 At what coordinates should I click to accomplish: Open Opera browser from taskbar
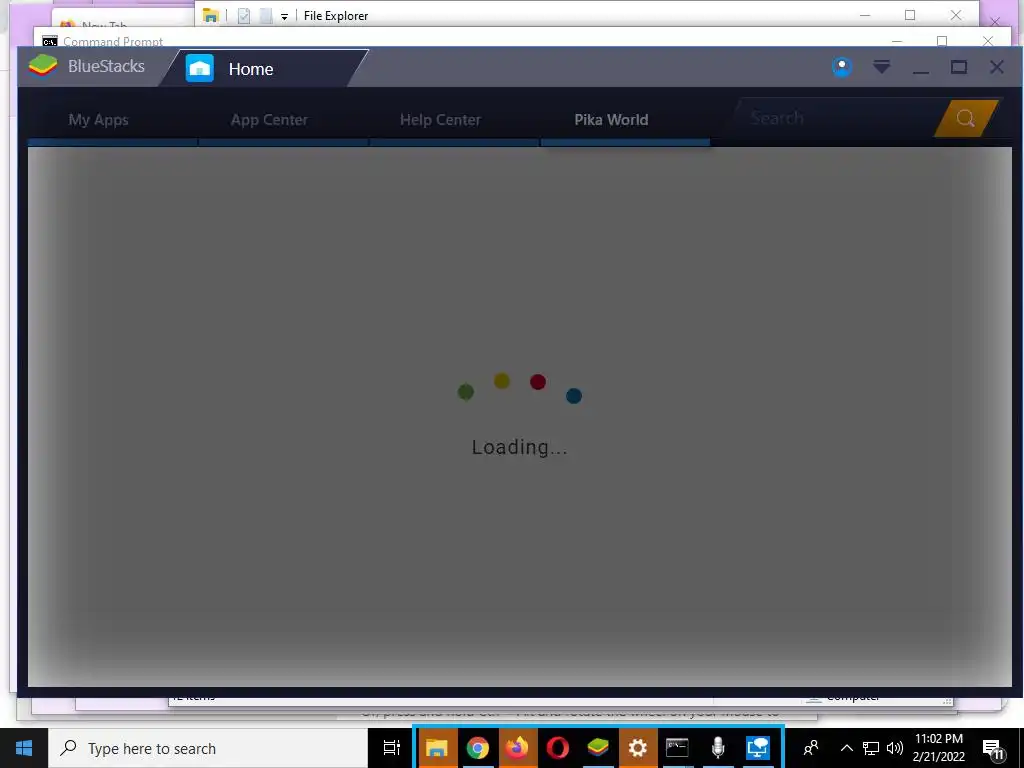557,748
